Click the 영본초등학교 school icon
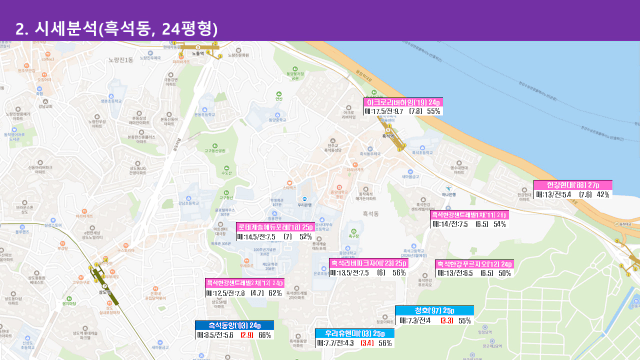The width and height of the screenshot is (640, 360). (111, 96)
